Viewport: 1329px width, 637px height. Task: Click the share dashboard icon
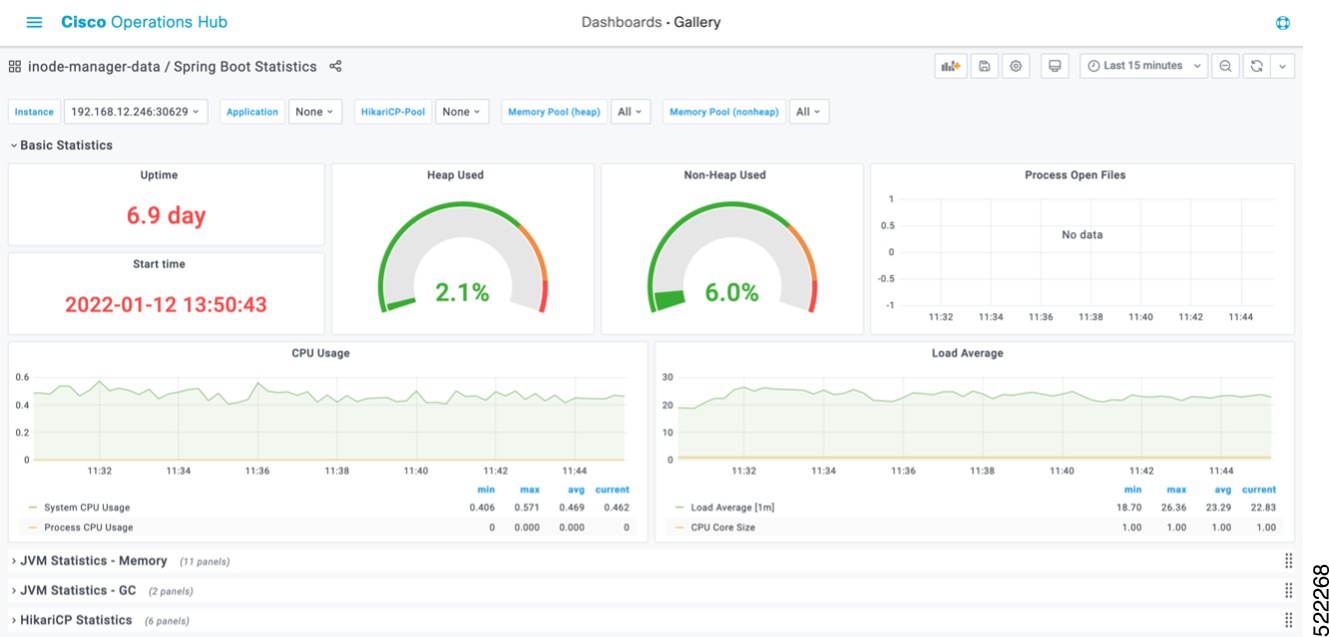coord(335,66)
